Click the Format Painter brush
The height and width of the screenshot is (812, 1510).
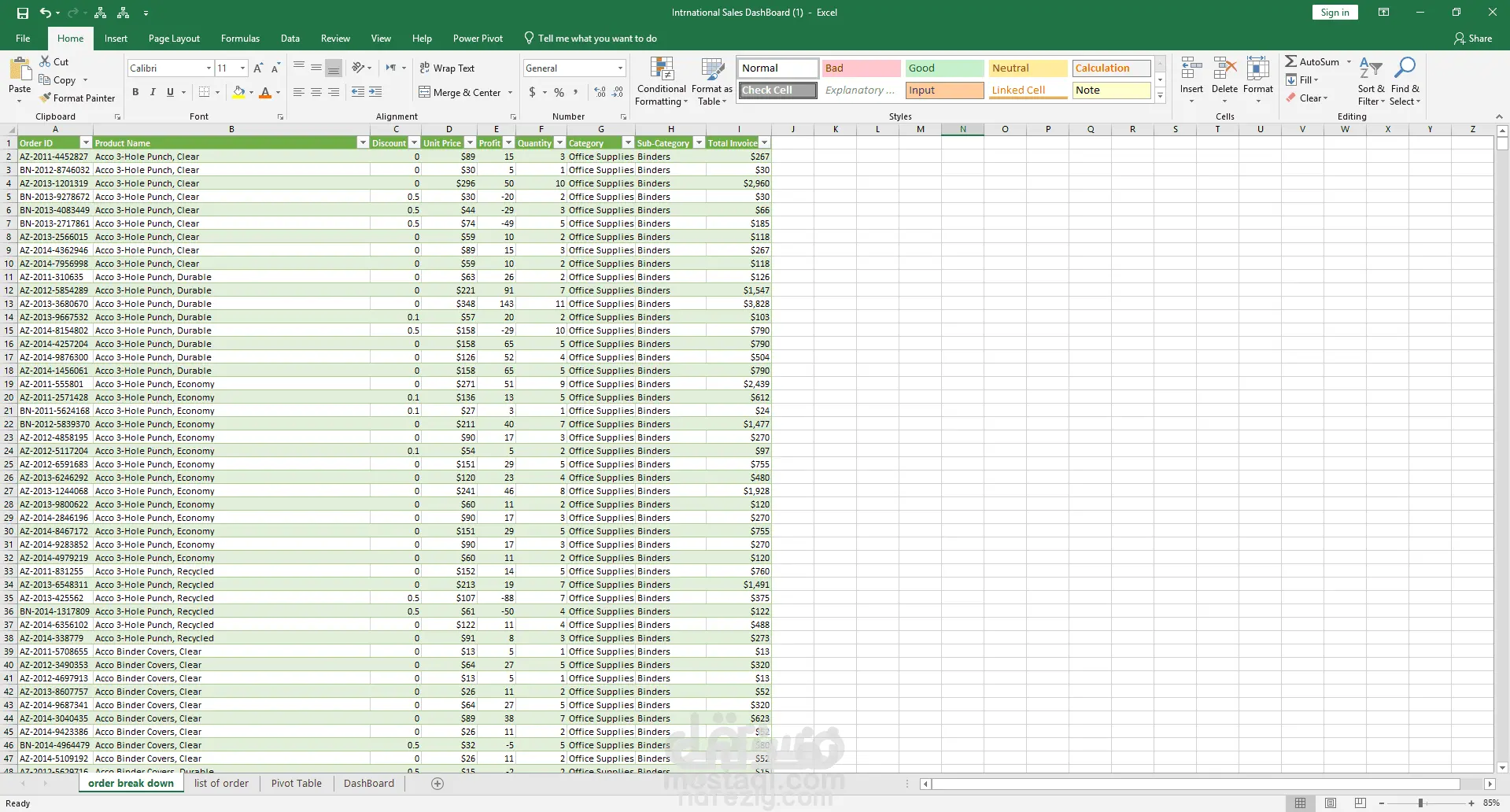(45, 98)
